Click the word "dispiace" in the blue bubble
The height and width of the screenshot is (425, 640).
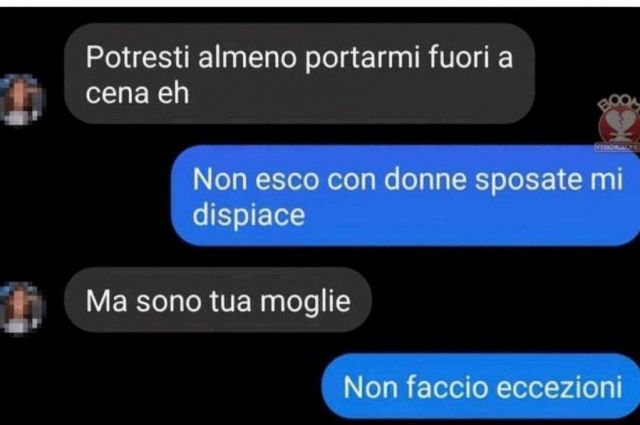point(249,215)
